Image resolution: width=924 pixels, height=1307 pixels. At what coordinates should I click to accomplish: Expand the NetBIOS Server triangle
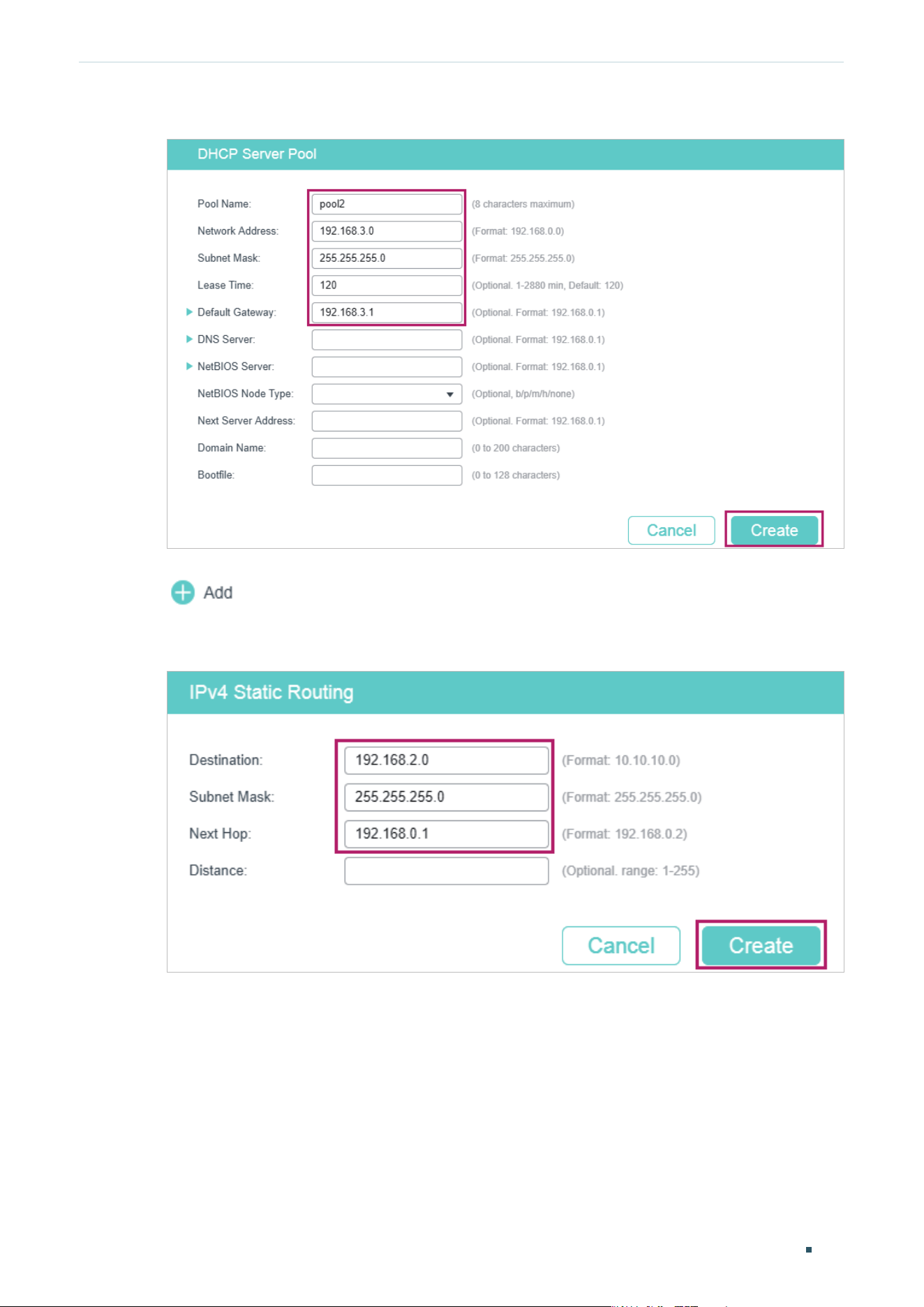[x=189, y=367]
